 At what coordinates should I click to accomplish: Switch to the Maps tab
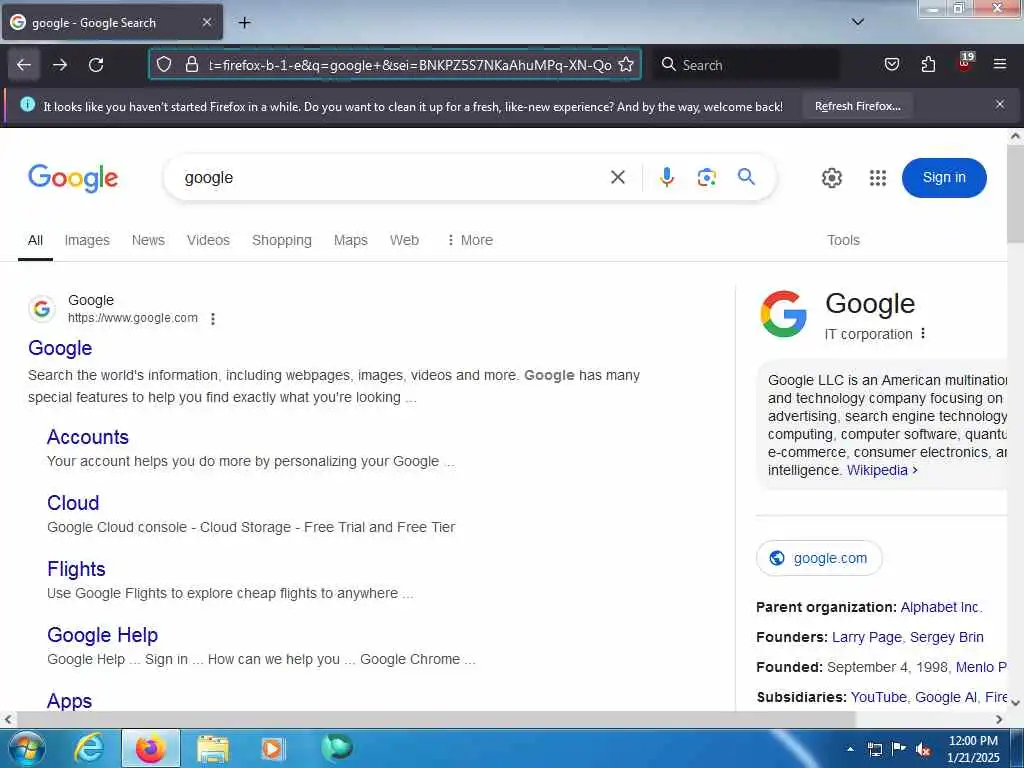coord(351,240)
